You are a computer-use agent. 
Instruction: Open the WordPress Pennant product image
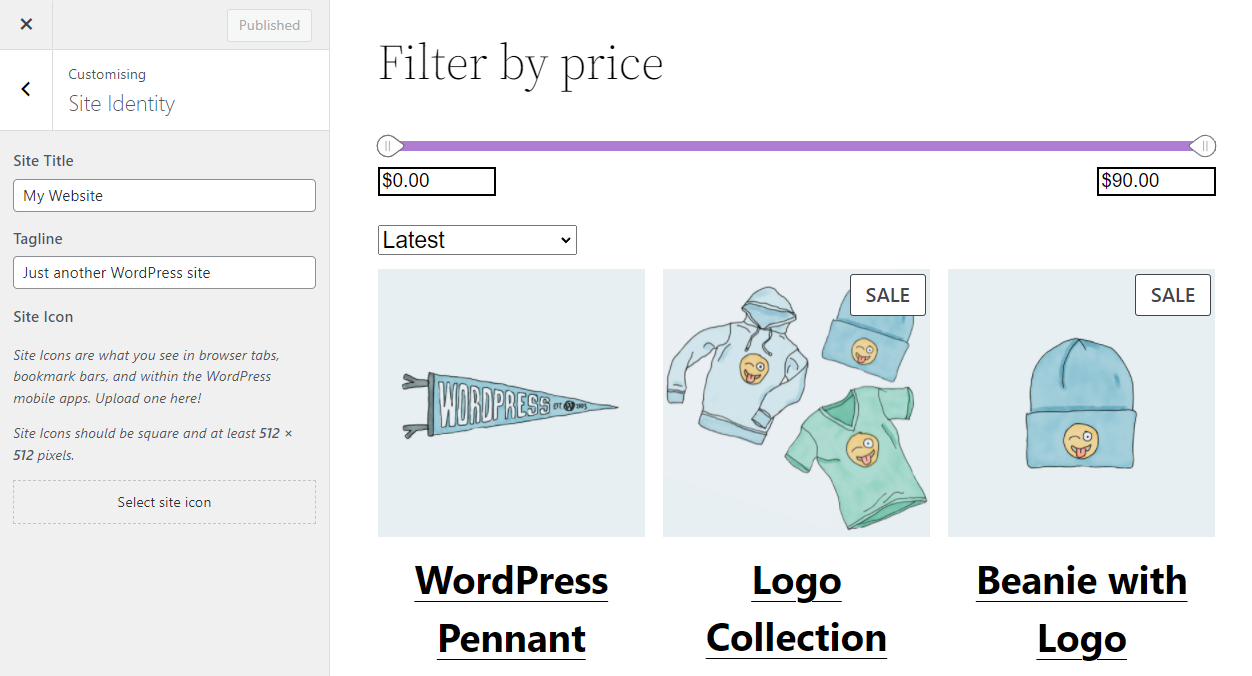511,403
